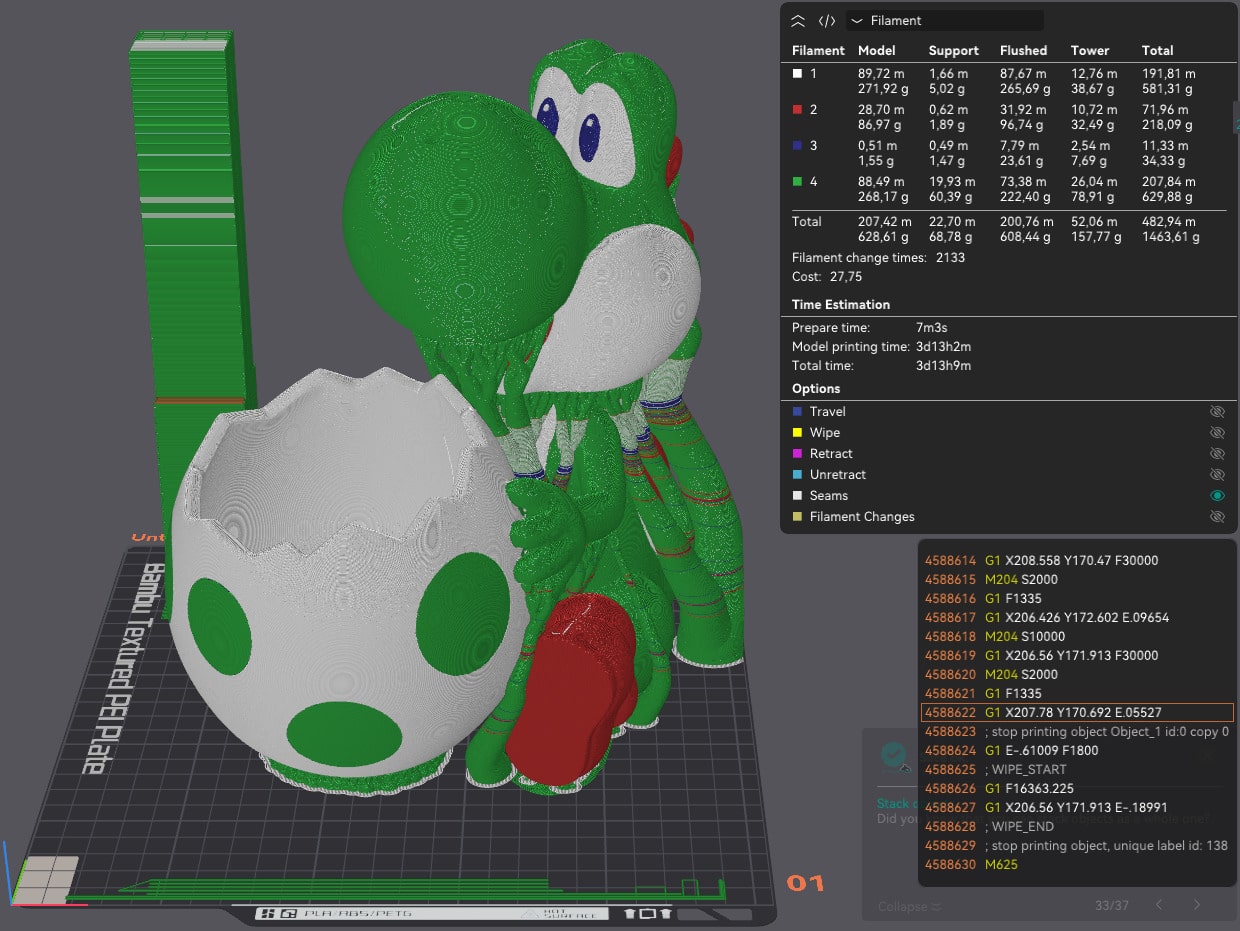Show Filament Changes with eye icon
1240x931 pixels.
(x=1217, y=517)
